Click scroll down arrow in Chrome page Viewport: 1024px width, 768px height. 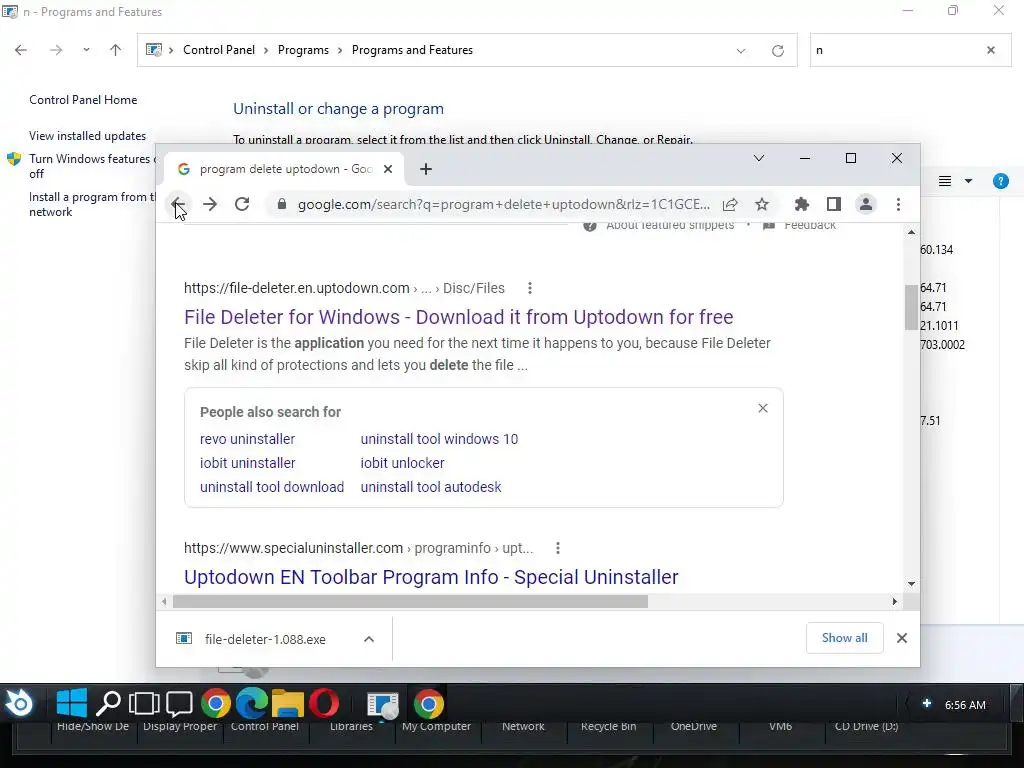pos(911,584)
